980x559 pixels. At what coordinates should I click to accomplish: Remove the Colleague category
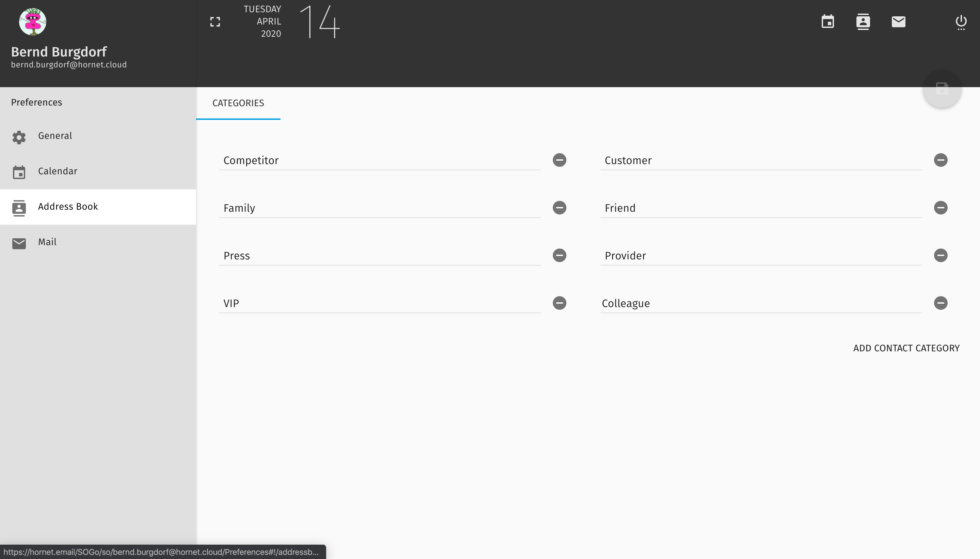(941, 303)
